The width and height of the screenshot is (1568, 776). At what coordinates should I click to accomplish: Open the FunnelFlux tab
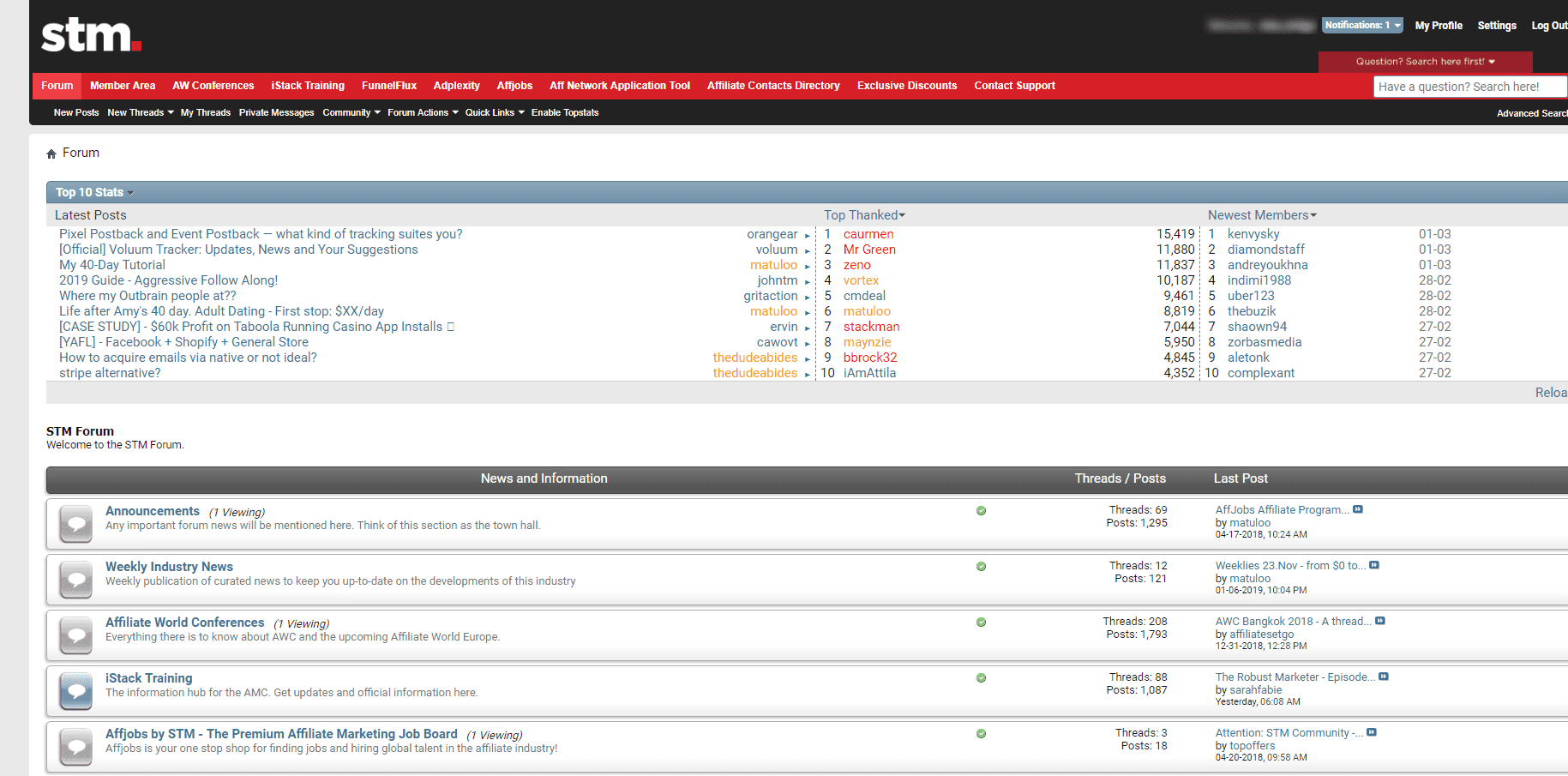pos(389,86)
